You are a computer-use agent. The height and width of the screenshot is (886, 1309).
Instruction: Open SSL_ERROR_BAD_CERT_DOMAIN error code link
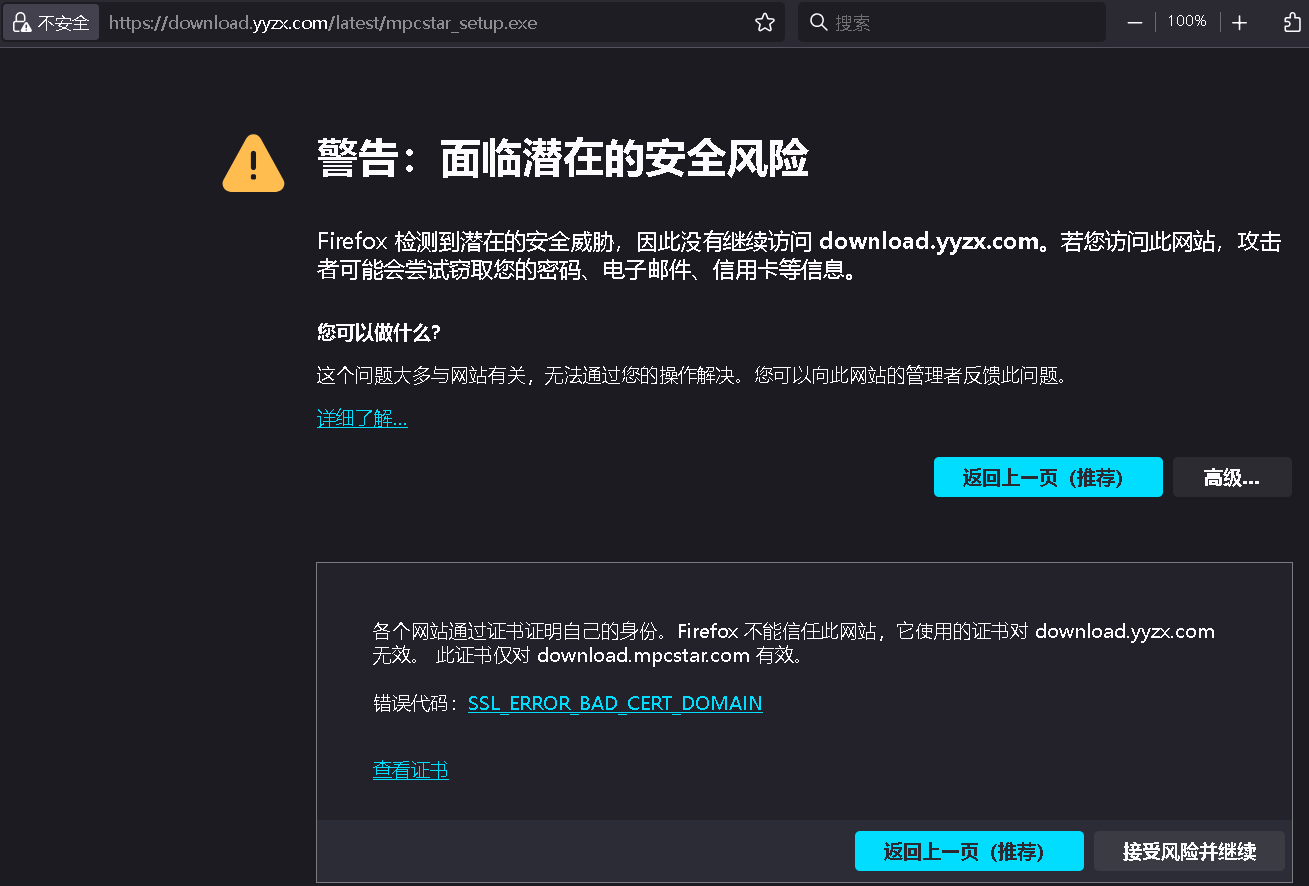click(x=615, y=703)
